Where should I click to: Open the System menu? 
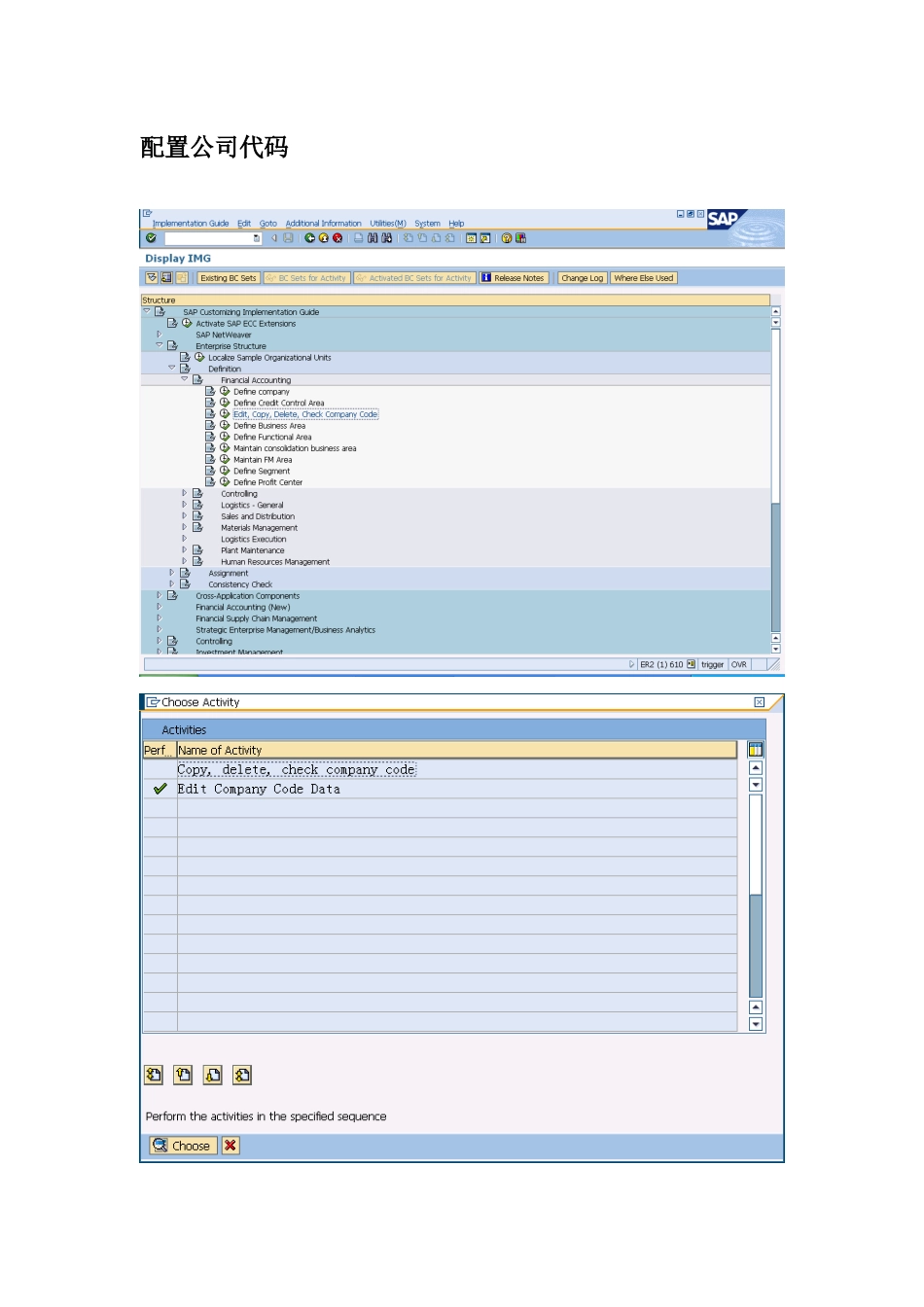click(428, 224)
